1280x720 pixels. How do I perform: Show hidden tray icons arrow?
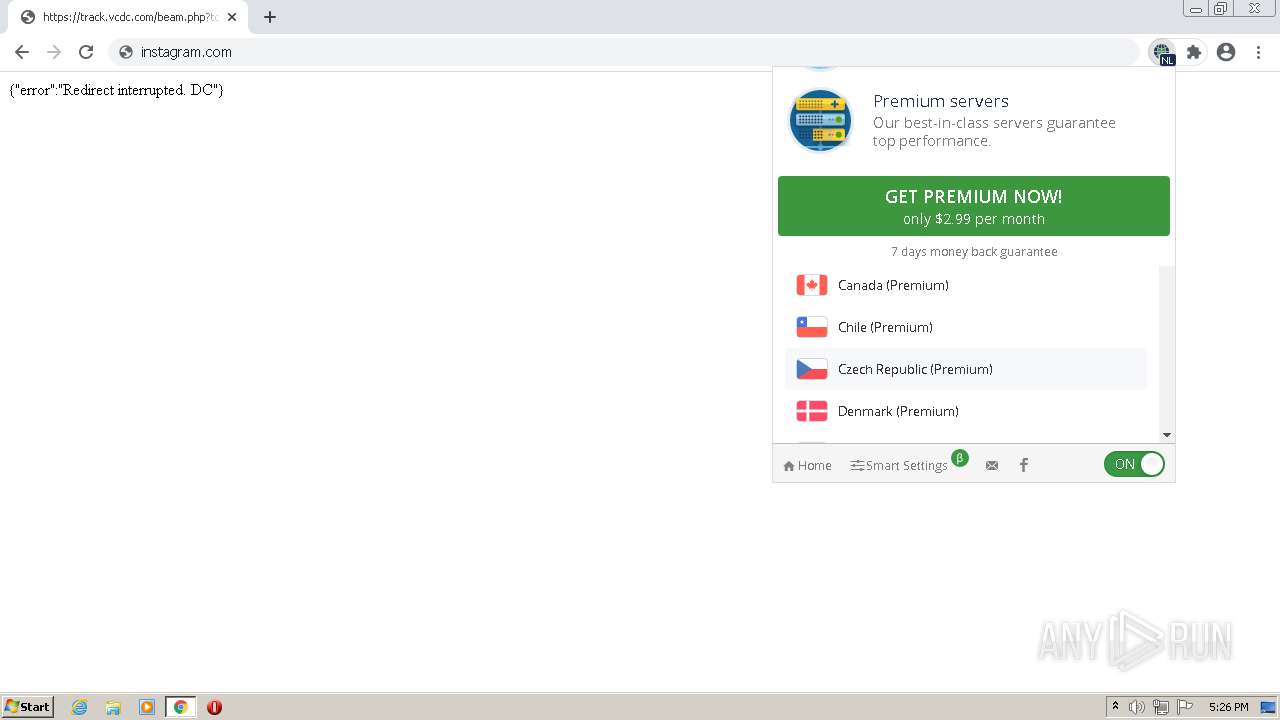1115,707
